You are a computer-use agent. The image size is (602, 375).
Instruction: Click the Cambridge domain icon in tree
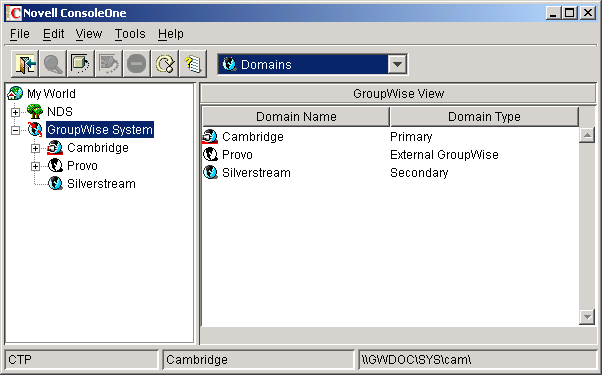click(x=55, y=147)
